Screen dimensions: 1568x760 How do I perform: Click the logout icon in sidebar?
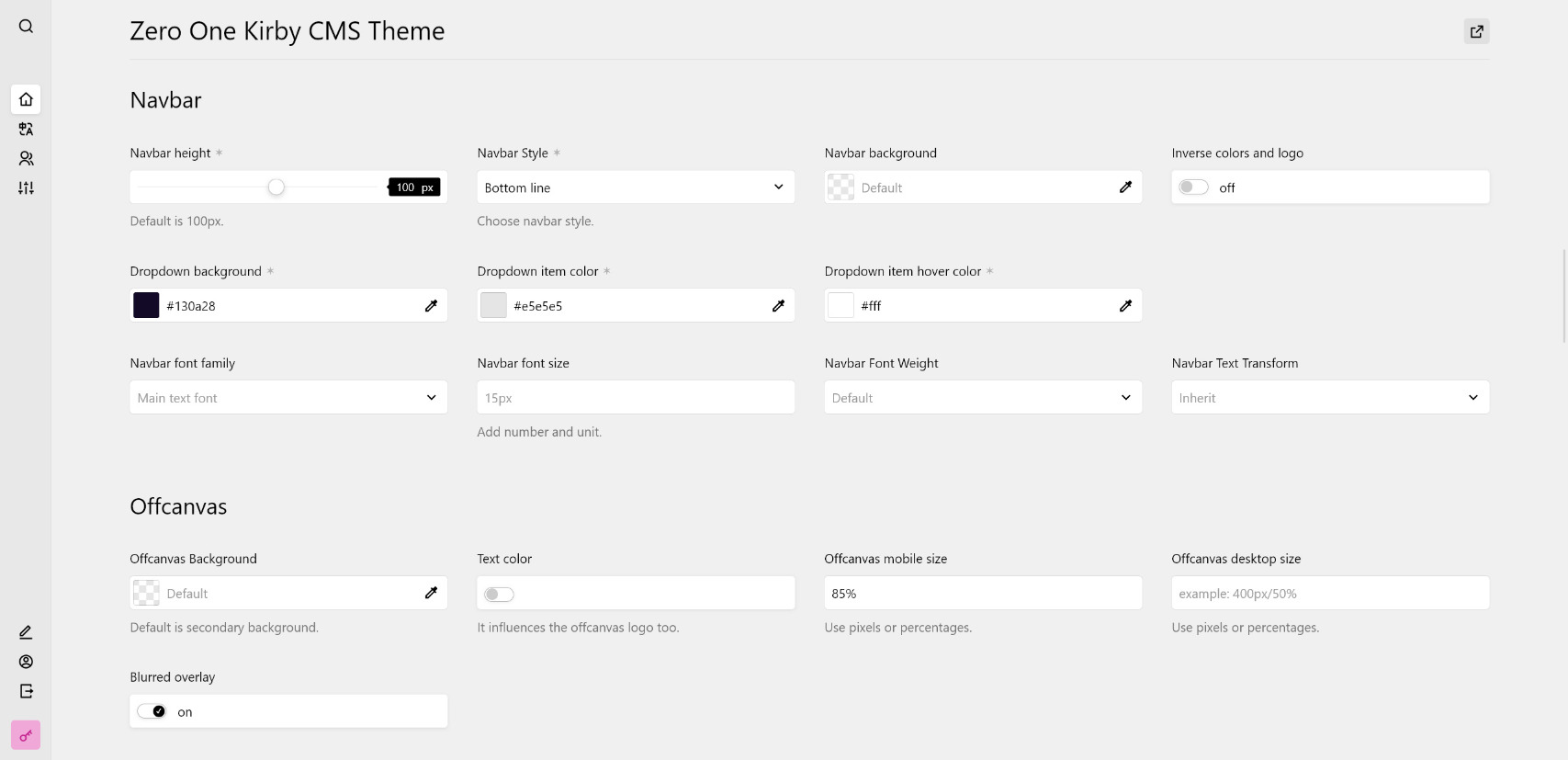pyautogui.click(x=26, y=691)
